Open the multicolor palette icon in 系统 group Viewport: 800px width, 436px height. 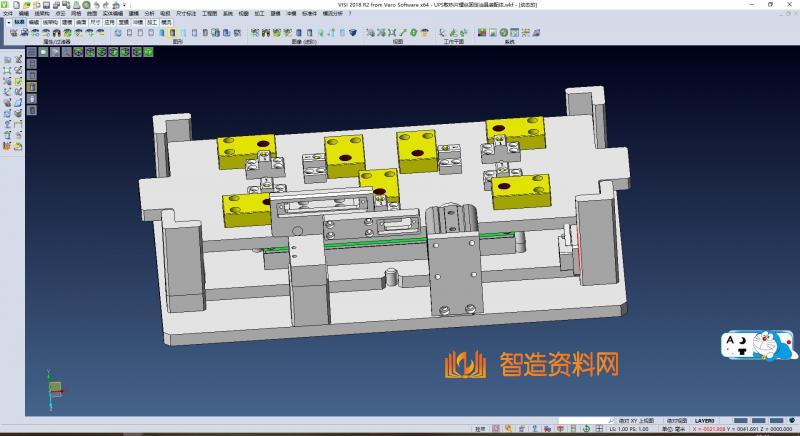(x=482, y=33)
